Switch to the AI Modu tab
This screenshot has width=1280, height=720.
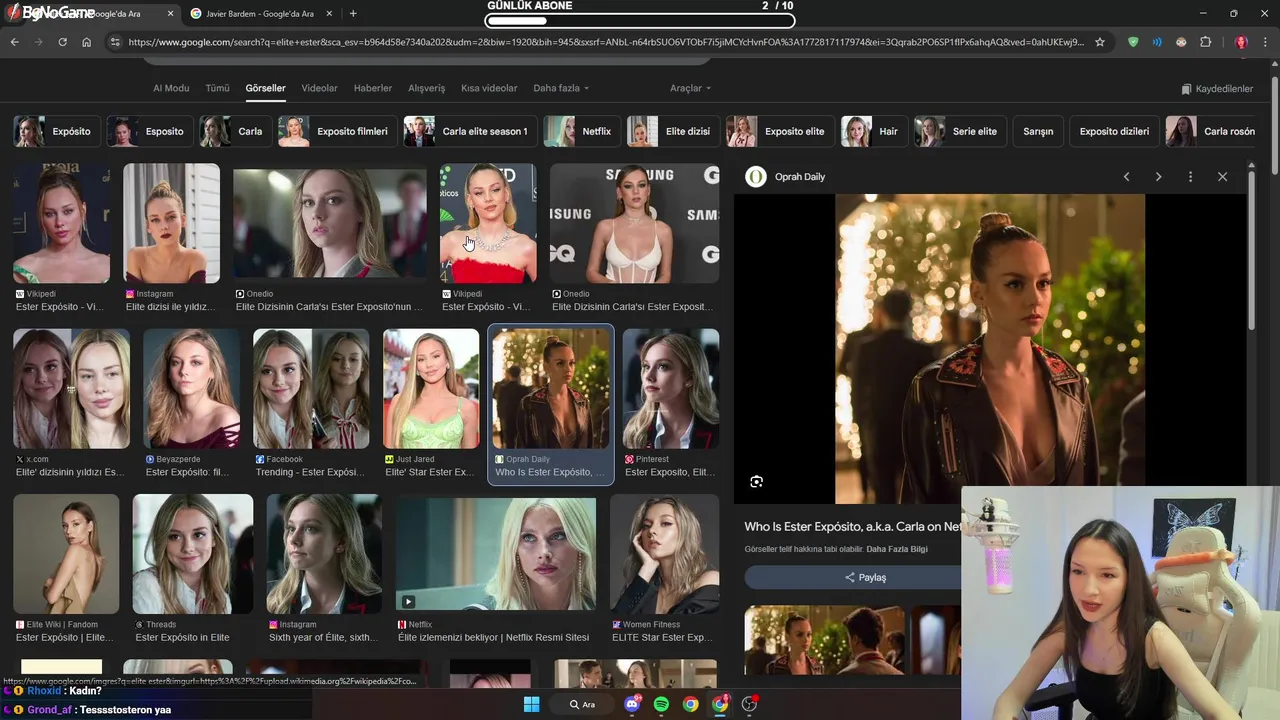tap(171, 88)
